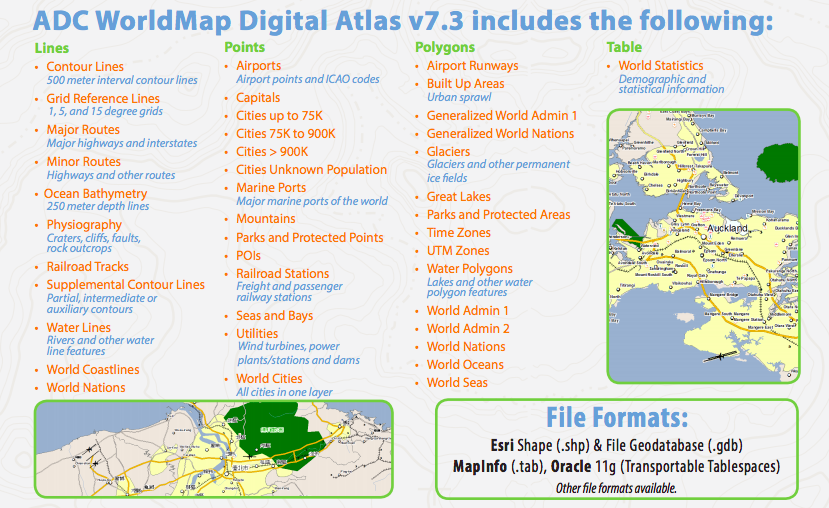
Task: Click 'Cities Unknown Population'
Action: pos(311,170)
